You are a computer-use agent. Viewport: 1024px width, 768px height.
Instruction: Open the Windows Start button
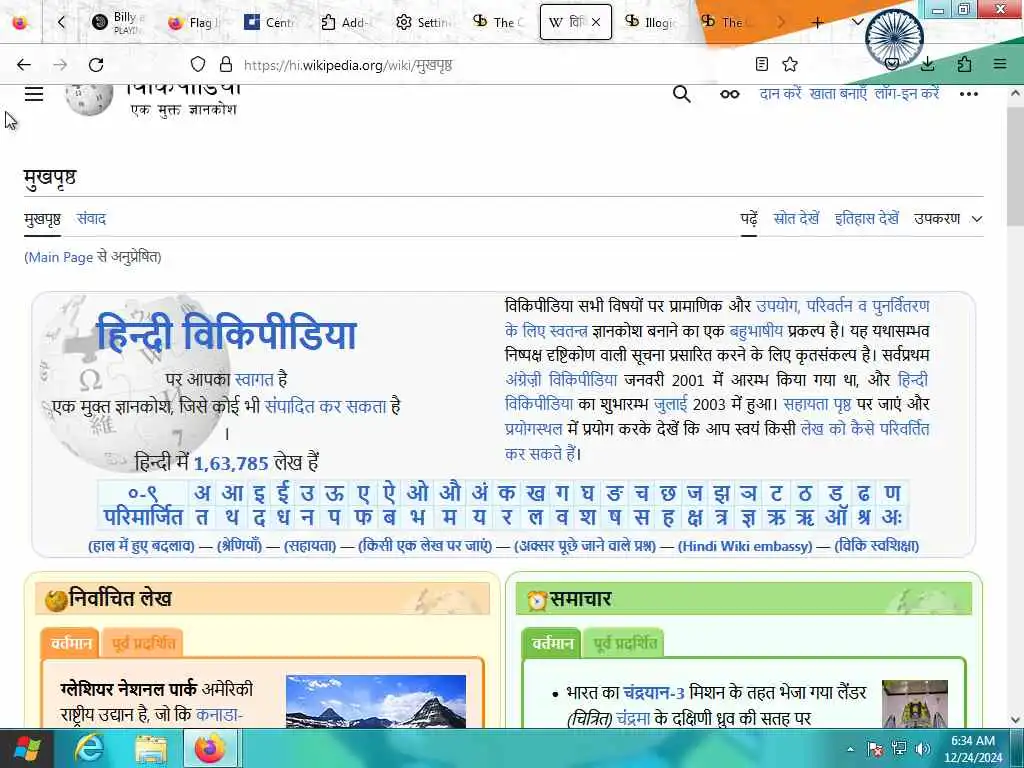(27, 748)
